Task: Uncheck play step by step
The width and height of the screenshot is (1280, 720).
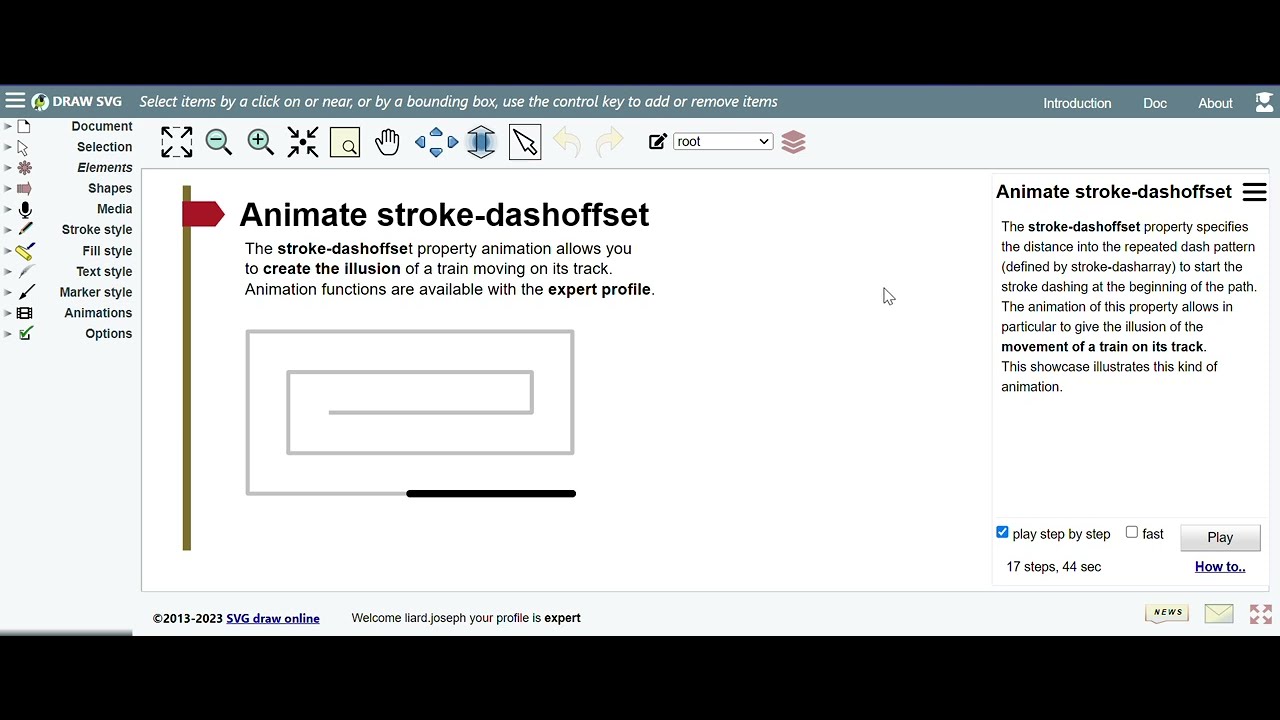Action: tap(1002, 532)
